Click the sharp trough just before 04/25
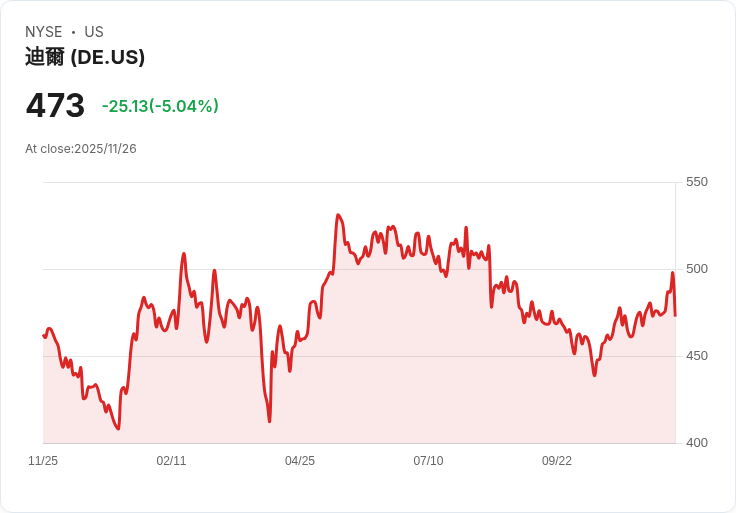The width and height of the screenshot is (736, 513). tap(269, 421)
